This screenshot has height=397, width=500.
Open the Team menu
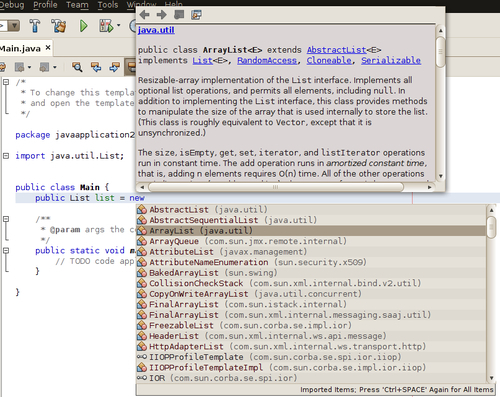(77, 5)
